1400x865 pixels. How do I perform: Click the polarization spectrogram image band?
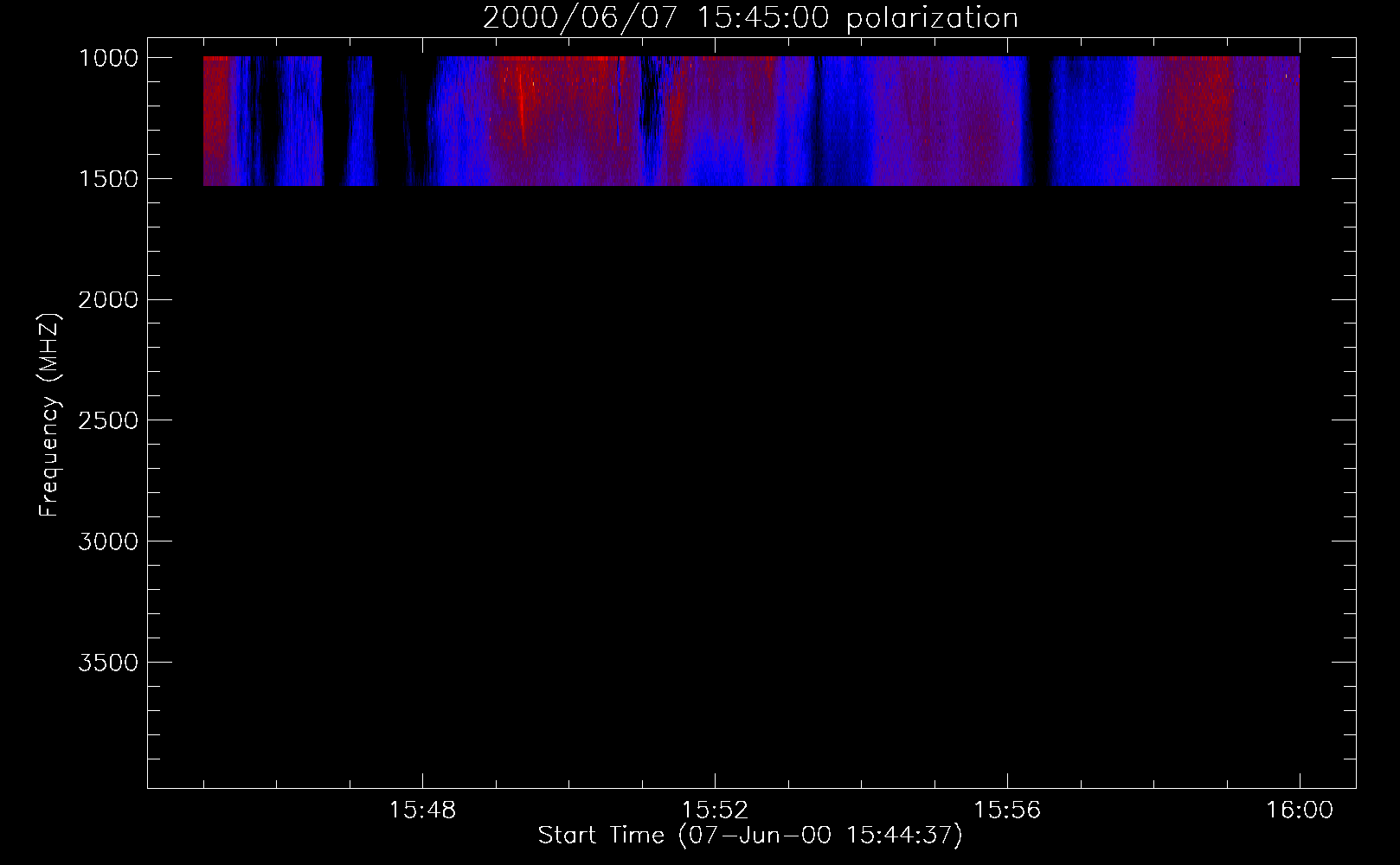pos(751,121)
